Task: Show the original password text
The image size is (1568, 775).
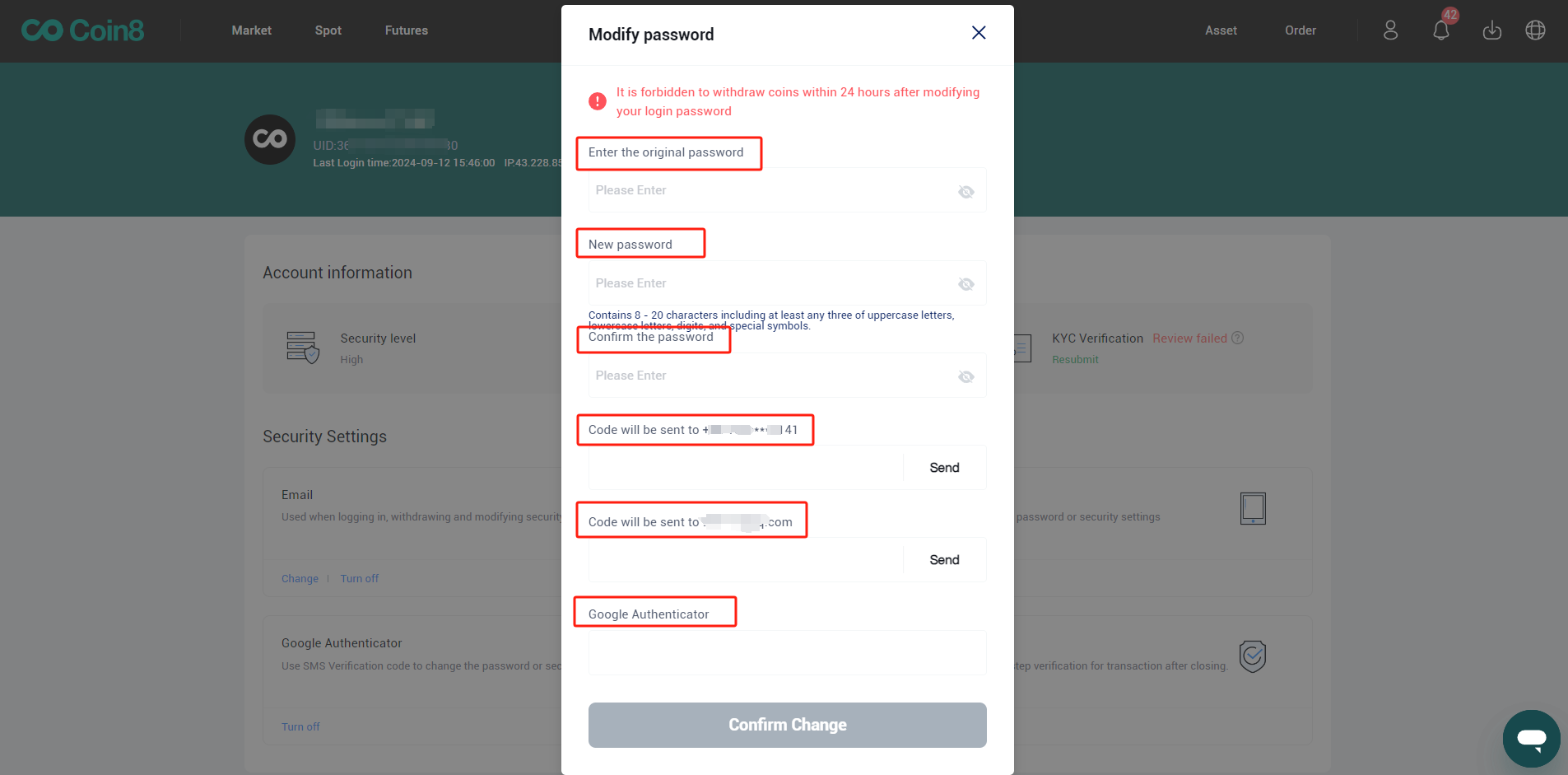Action: pyautogui.click(x=966, y=192)
